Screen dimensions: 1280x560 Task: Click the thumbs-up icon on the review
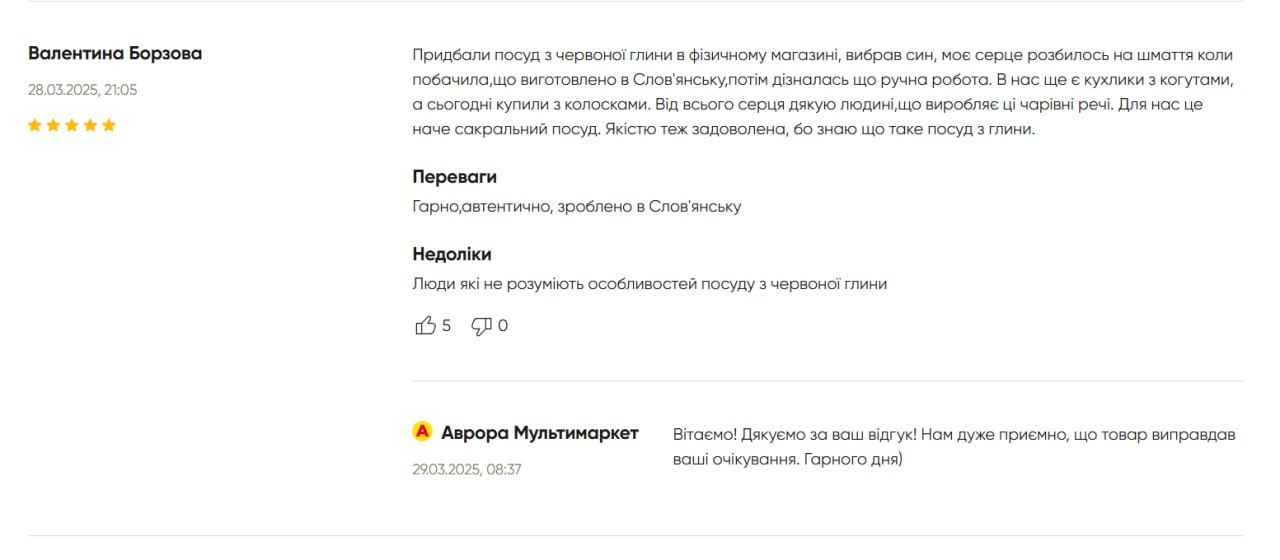pos(425,325)
